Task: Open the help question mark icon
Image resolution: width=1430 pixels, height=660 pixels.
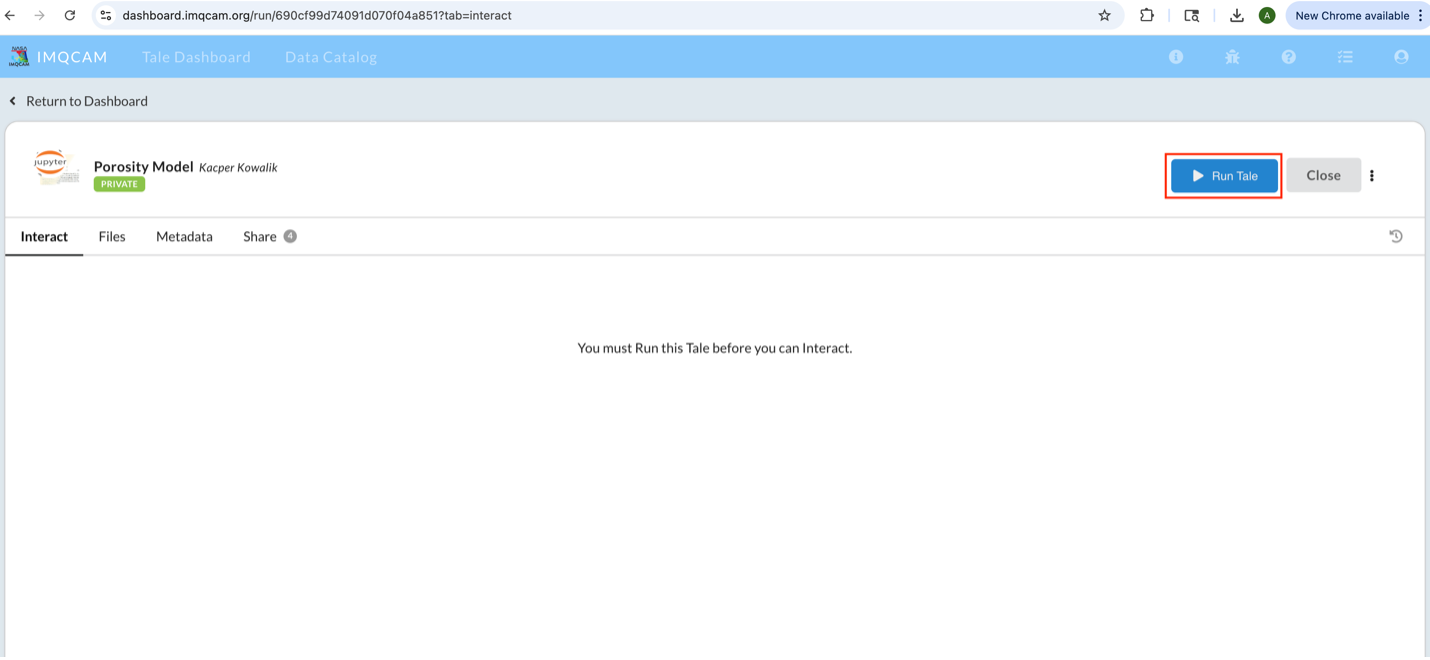Action: coord(1289,57)
